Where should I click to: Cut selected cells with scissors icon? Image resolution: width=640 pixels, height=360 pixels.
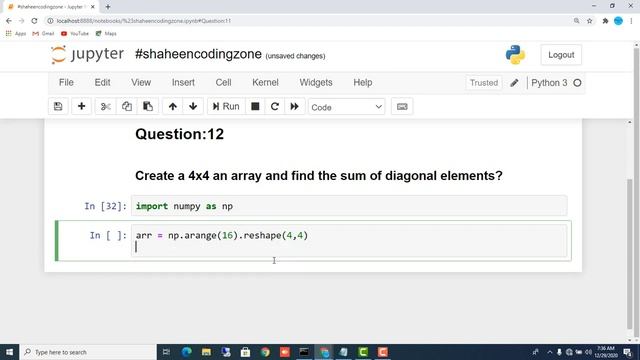[105, 107]
